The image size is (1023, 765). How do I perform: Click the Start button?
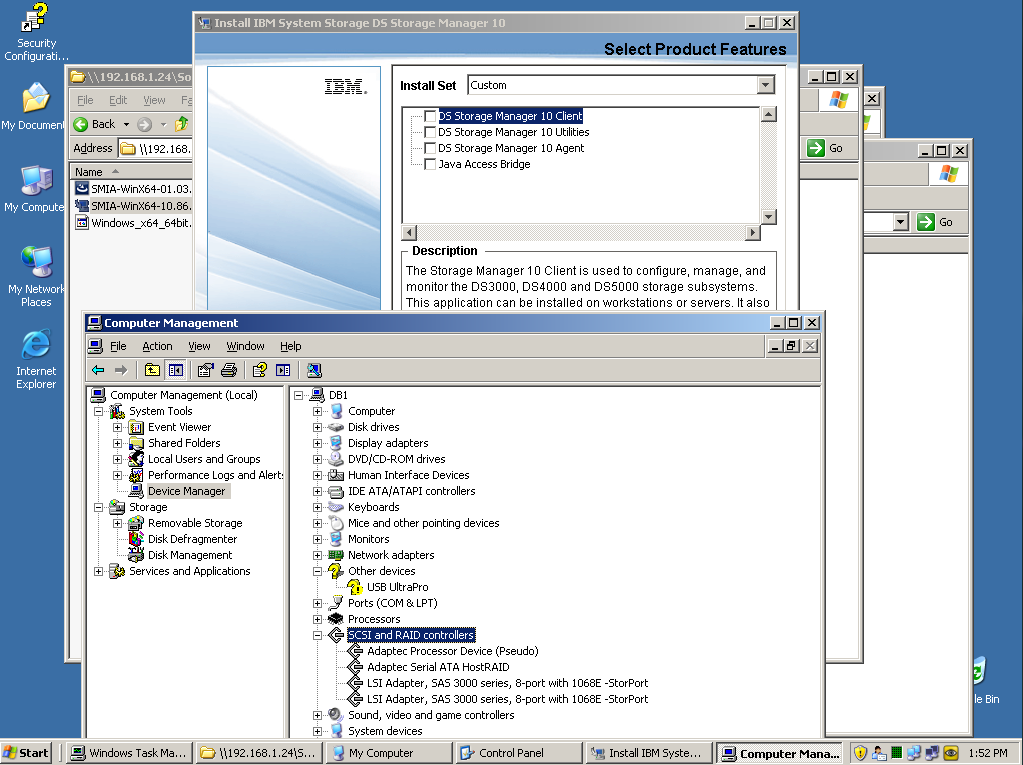[27, 753]
